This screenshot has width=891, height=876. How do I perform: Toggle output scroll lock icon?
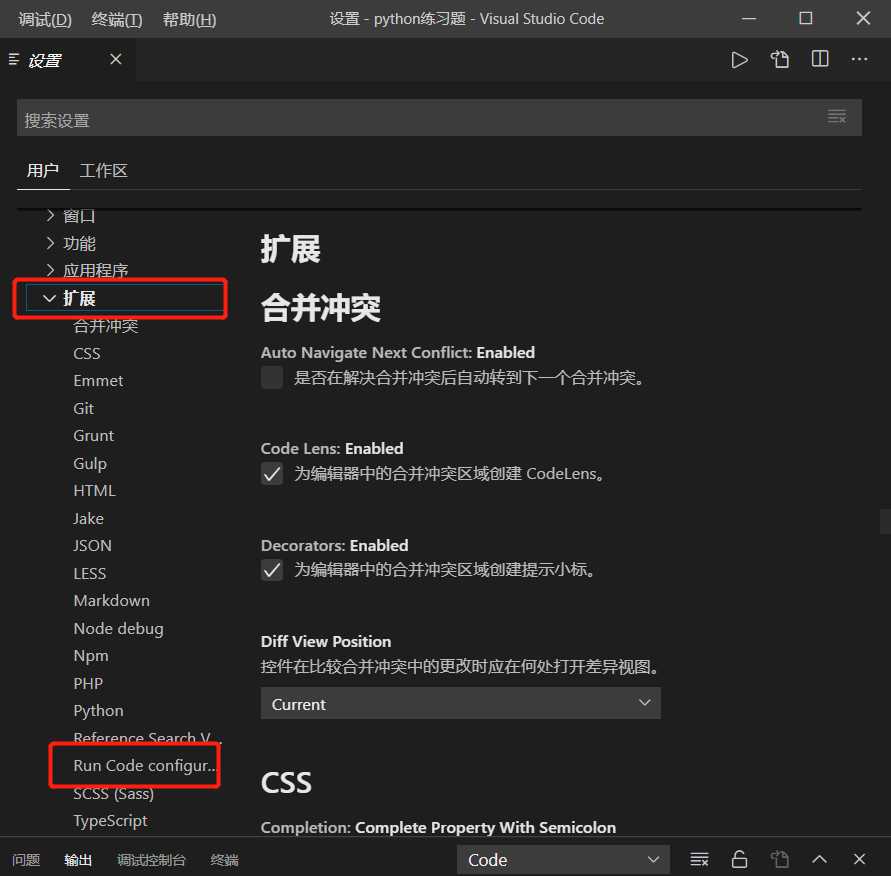click(739, 859)
